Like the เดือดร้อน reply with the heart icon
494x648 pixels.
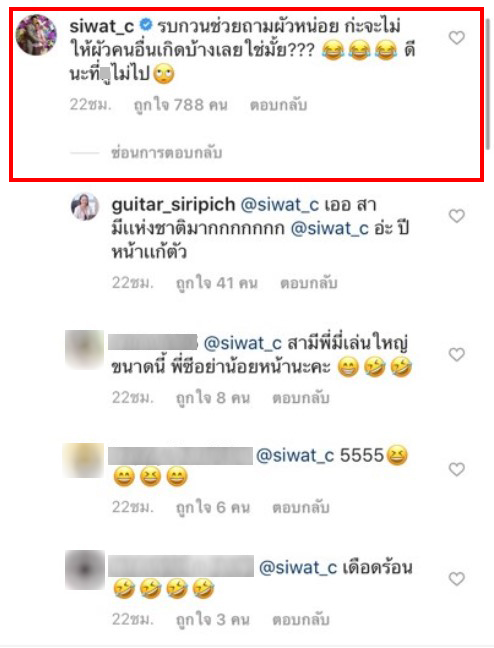[456, 579]
